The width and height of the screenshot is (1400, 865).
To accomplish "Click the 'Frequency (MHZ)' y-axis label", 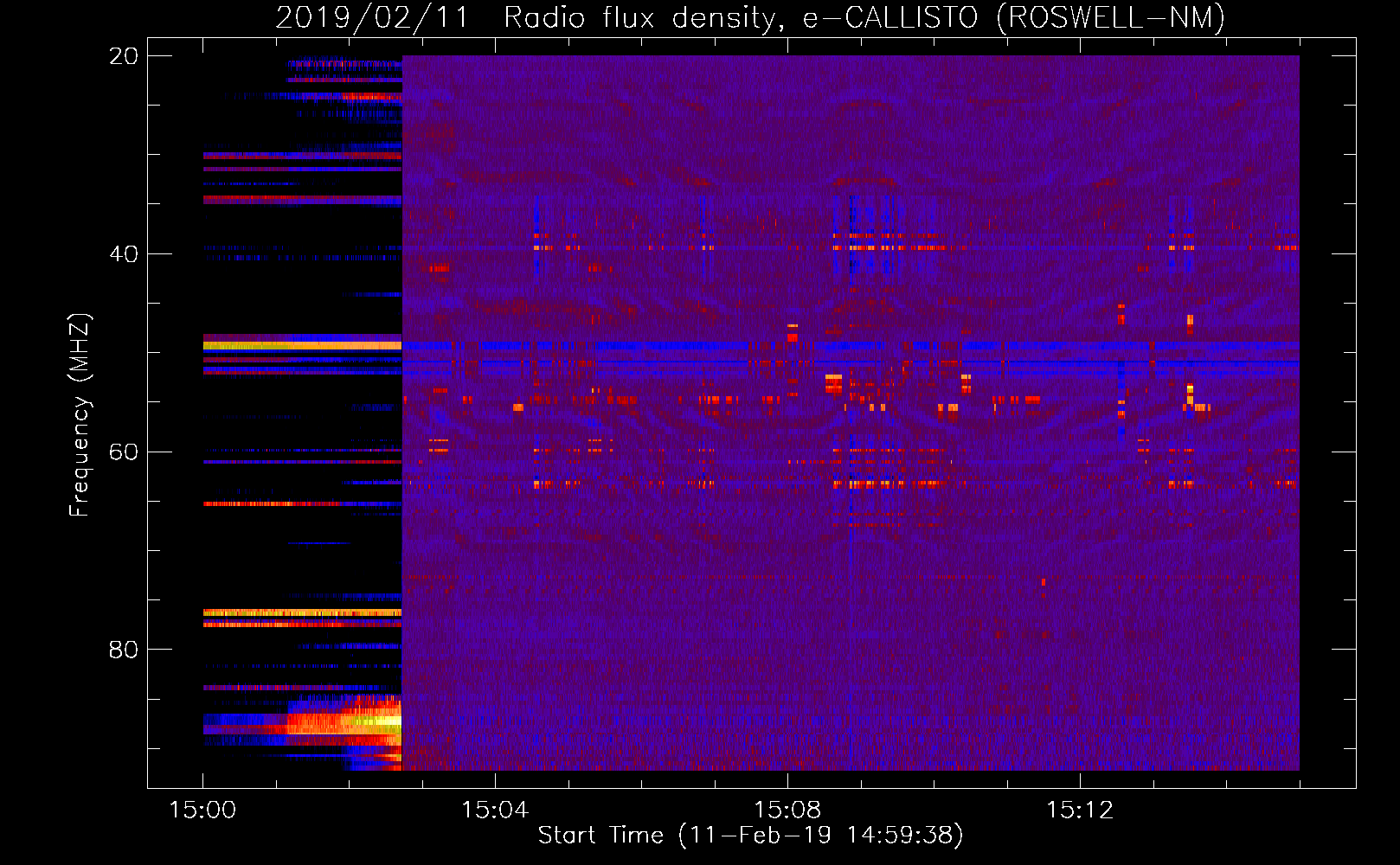I will click(79, 415).
